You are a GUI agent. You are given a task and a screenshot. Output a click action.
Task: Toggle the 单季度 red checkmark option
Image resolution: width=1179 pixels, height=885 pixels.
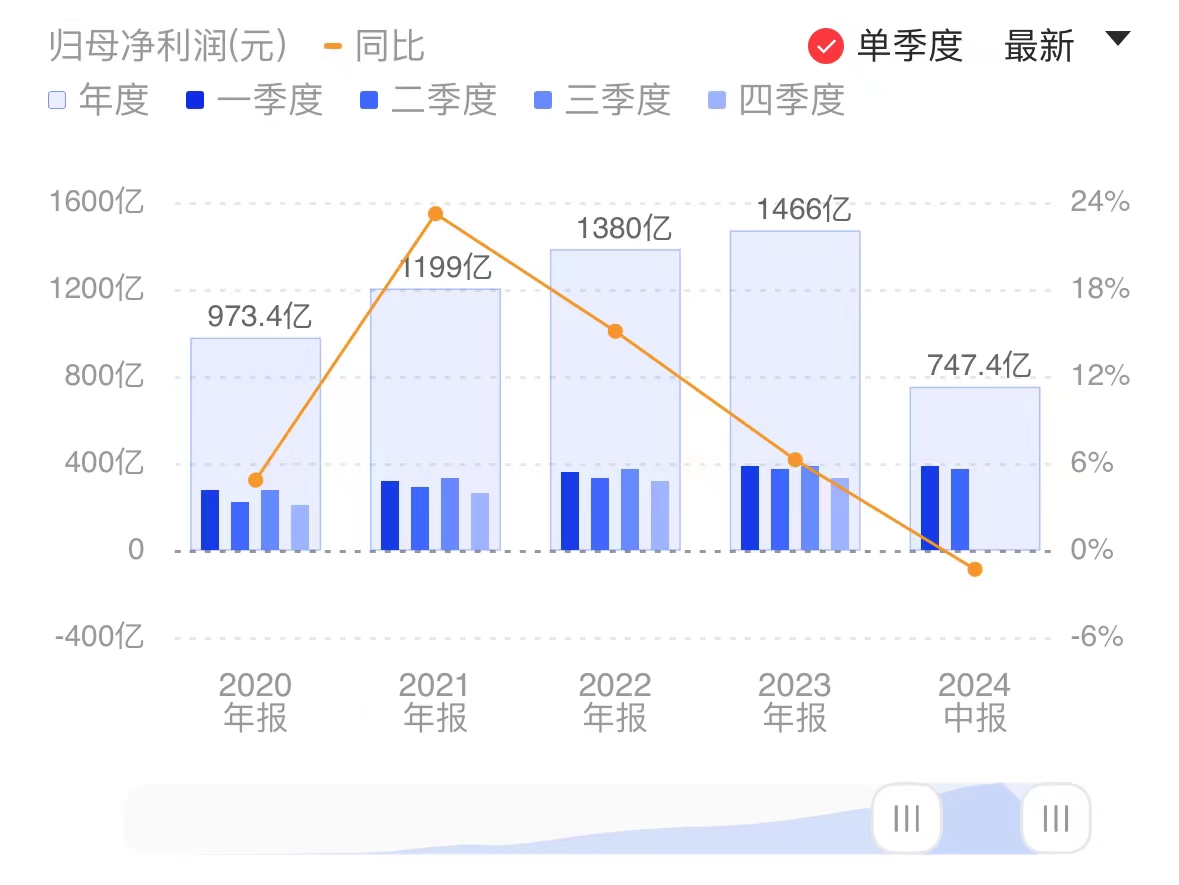(x=826, y=46)
